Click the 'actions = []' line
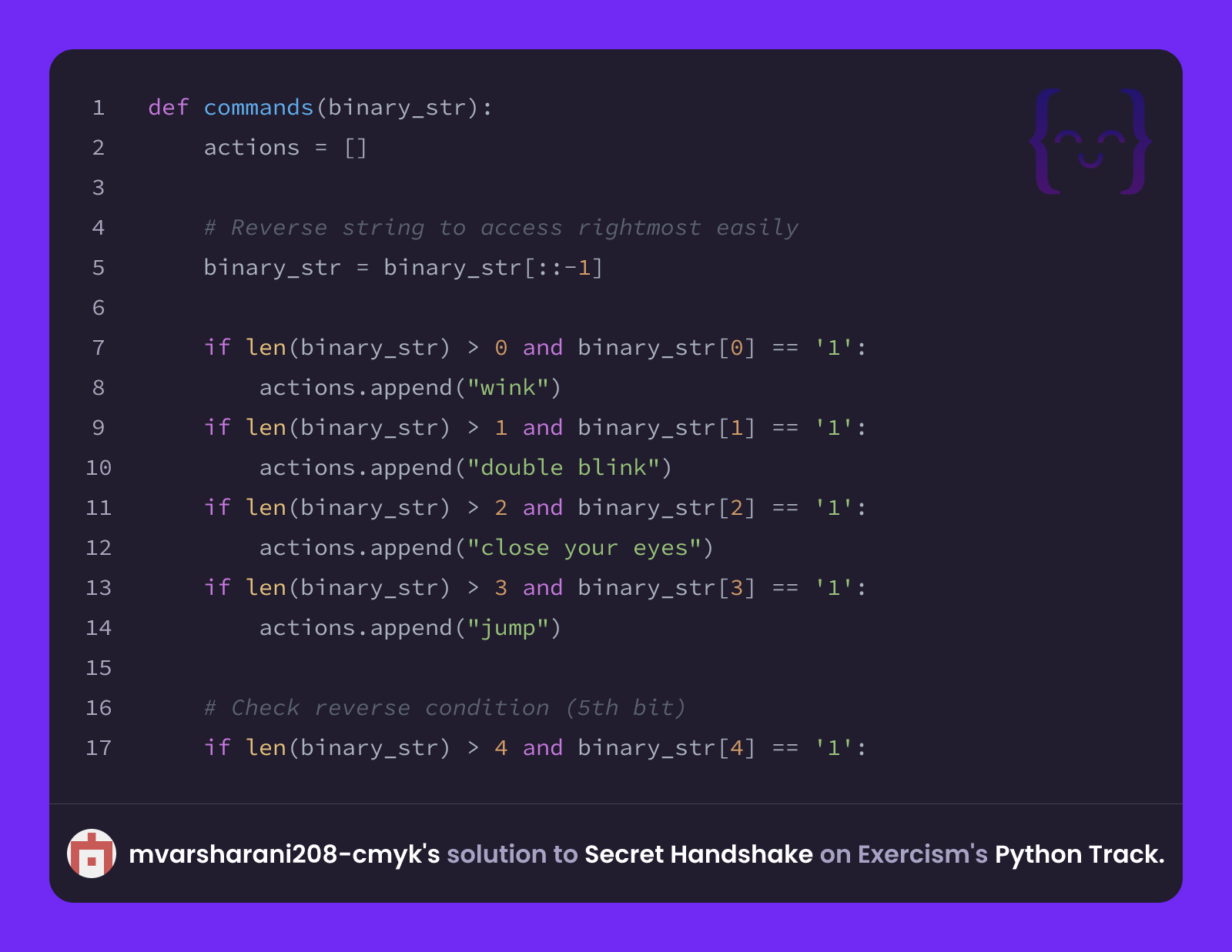Viewport: 1232px width, 952px height. pyautogui.click(x=285, y=148)
